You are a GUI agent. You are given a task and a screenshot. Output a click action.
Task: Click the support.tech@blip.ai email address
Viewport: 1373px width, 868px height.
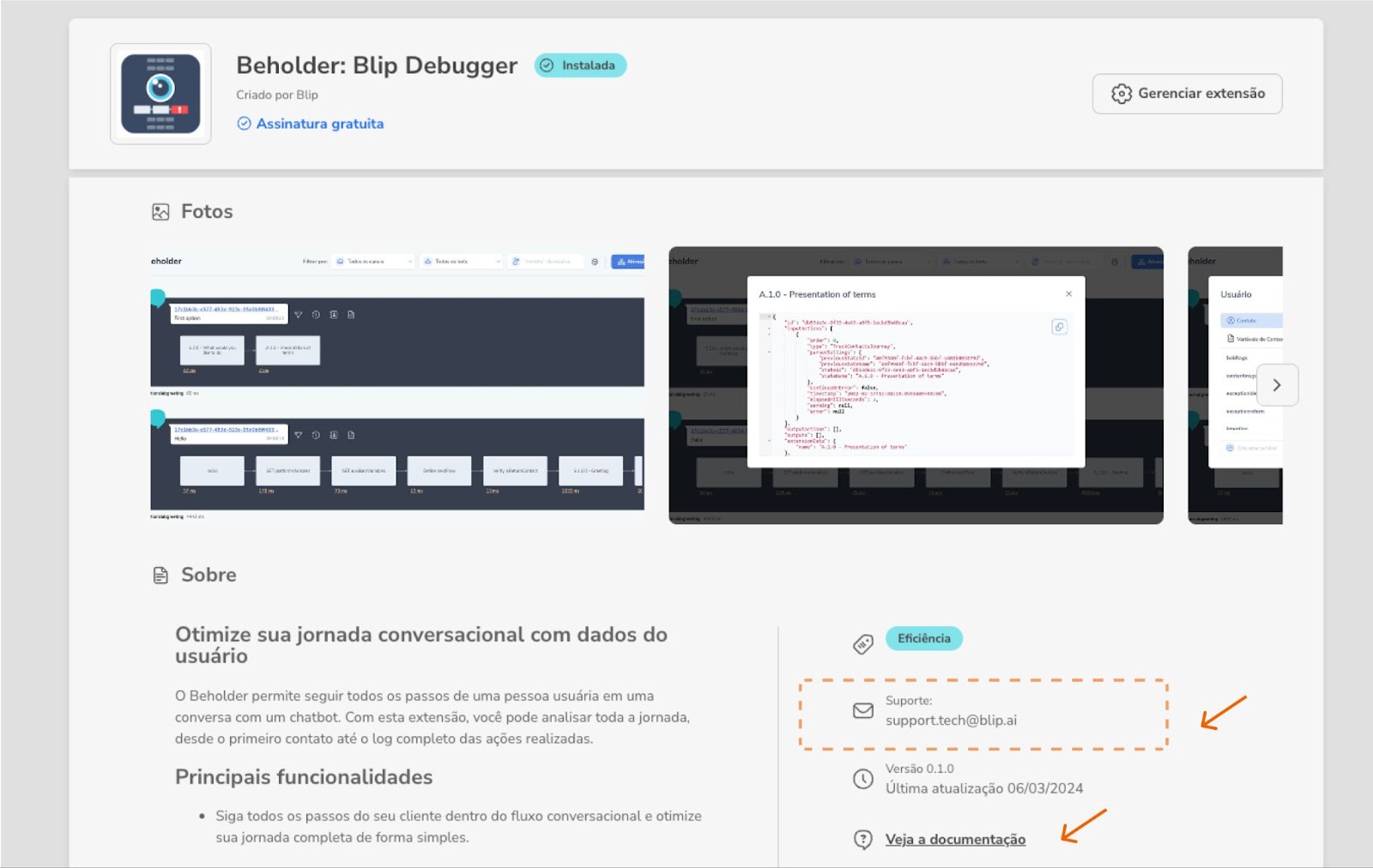tap(951, 720)
